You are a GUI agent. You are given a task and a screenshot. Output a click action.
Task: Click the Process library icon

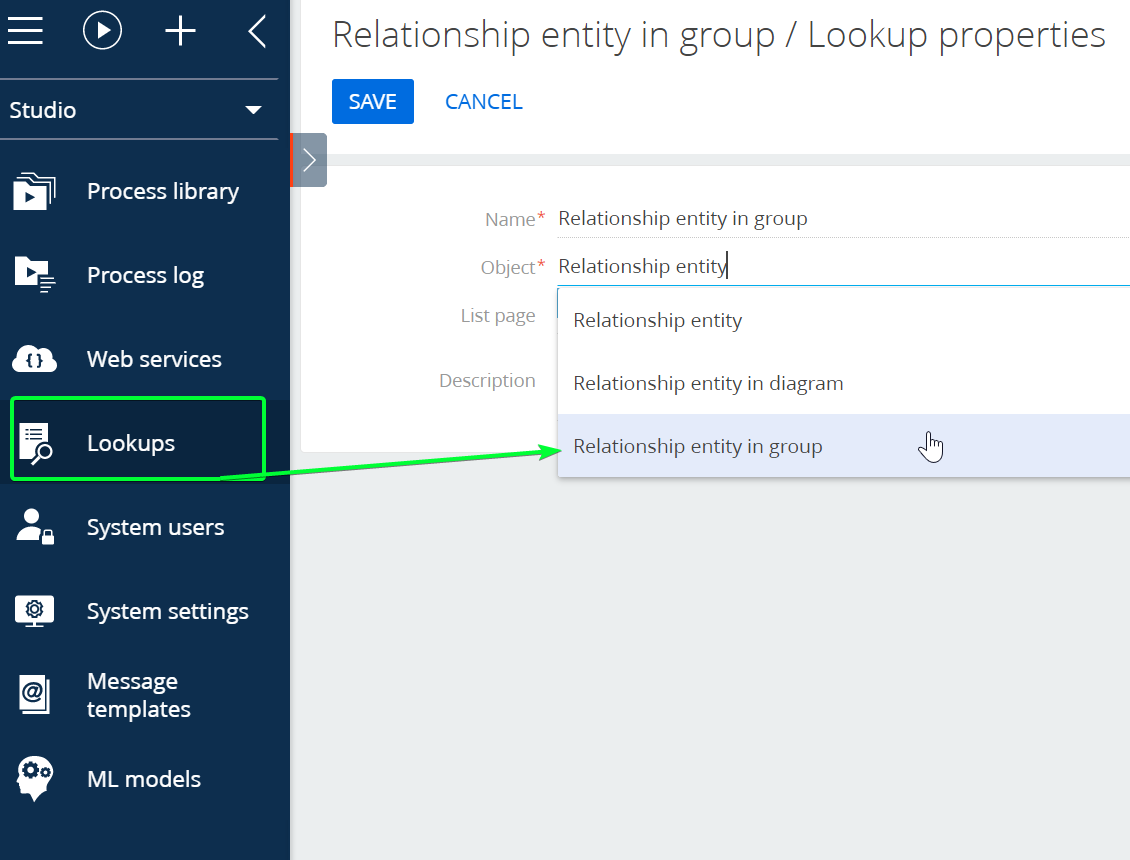[x=34, y=191]
